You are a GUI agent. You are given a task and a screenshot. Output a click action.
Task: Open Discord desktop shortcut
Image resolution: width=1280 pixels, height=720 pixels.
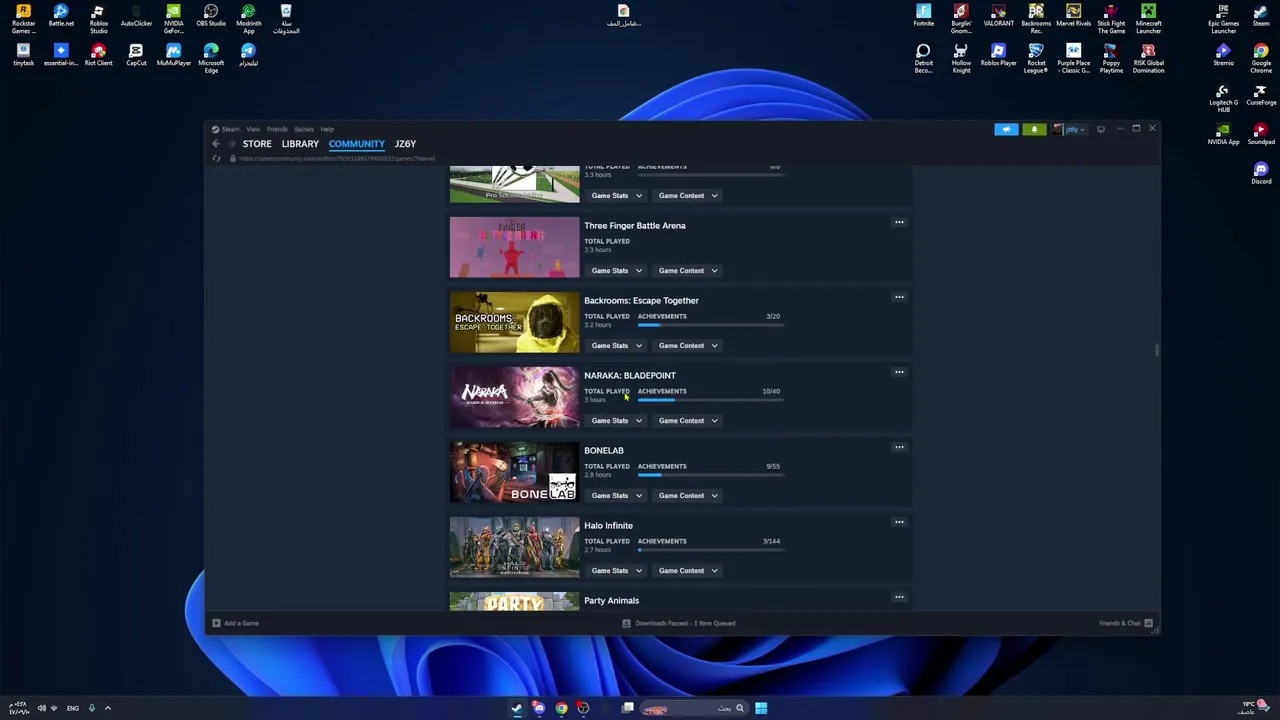(1261, 174)
